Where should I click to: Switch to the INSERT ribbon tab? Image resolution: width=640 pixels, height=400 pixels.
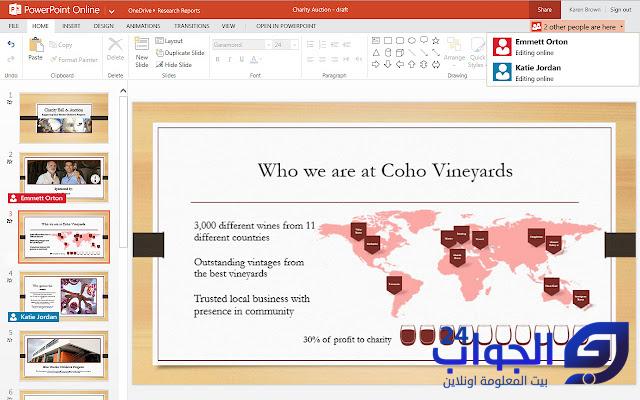71,25
